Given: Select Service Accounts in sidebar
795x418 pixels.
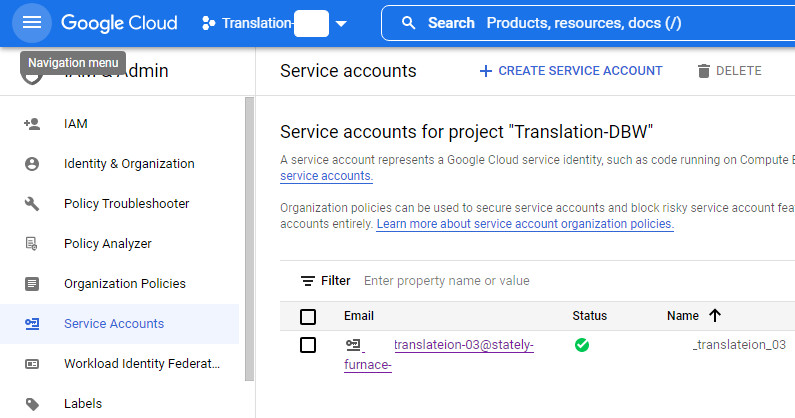Looking at the screenshot, I should point(120,324).
